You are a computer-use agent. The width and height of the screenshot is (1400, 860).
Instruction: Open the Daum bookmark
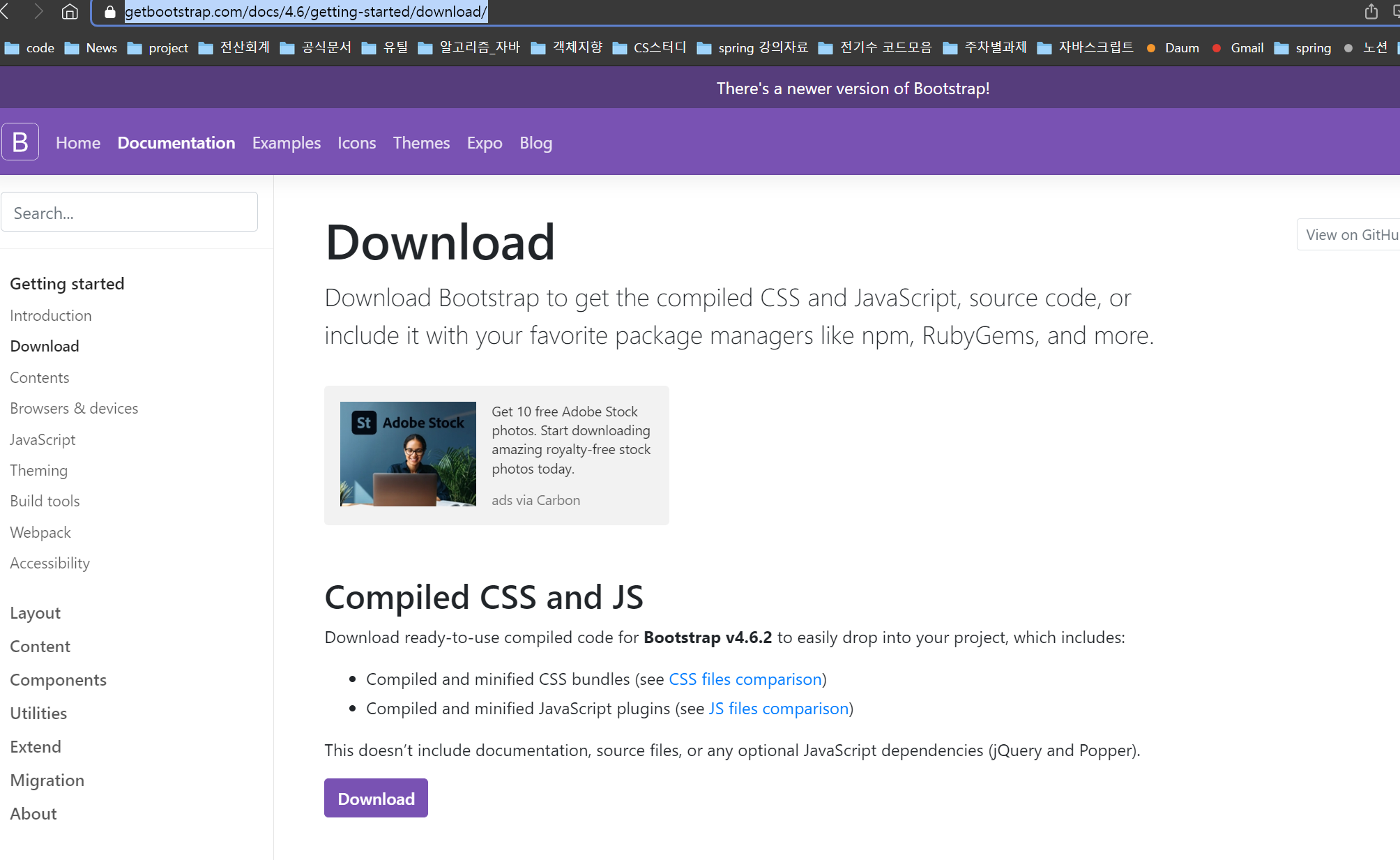pyautogui.click(x=1181, y=48)
